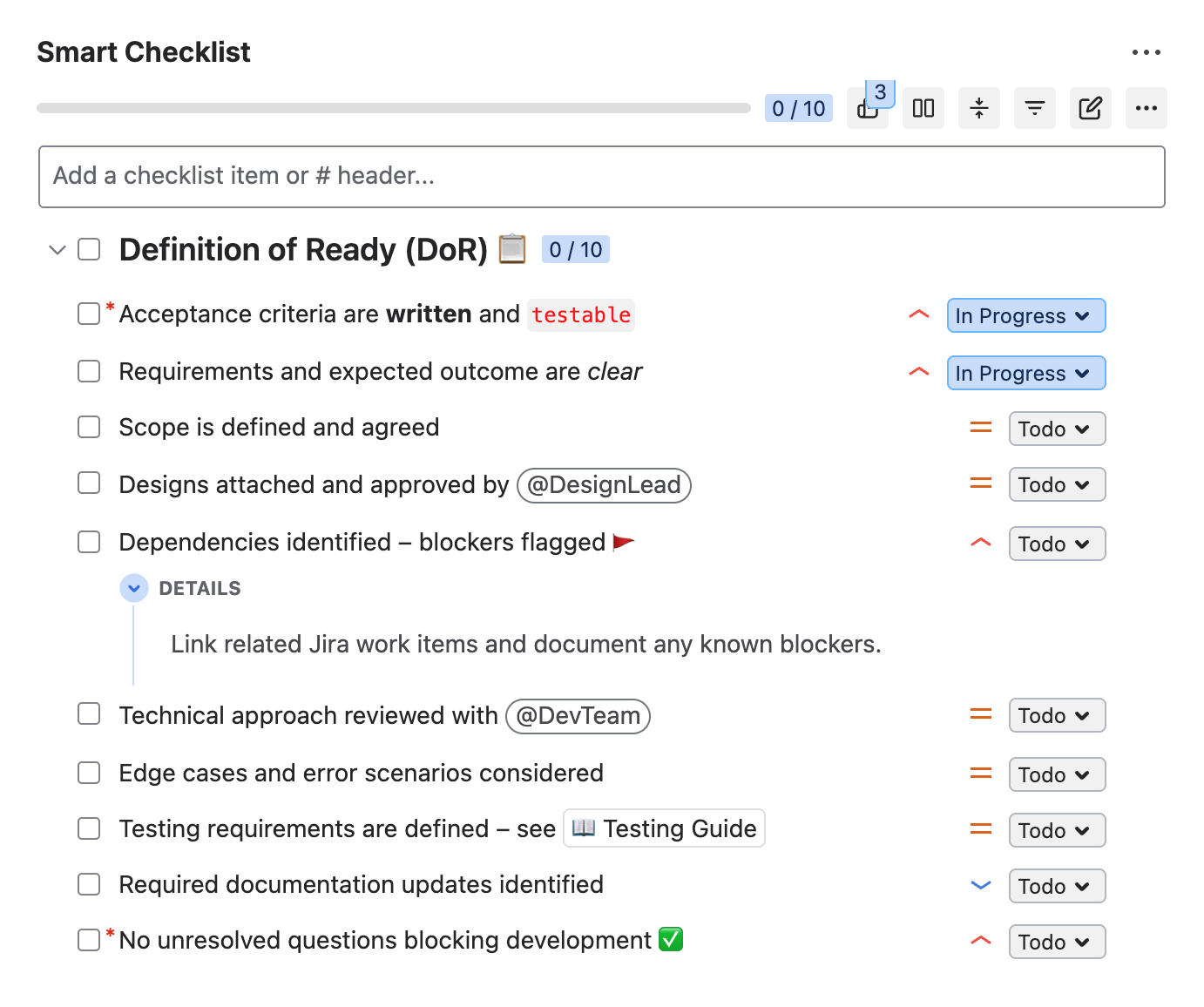Click the 0 / 10 progress counter near toolbar
The width and height of the screenshot is (1204, 1007).
[799, 108]
